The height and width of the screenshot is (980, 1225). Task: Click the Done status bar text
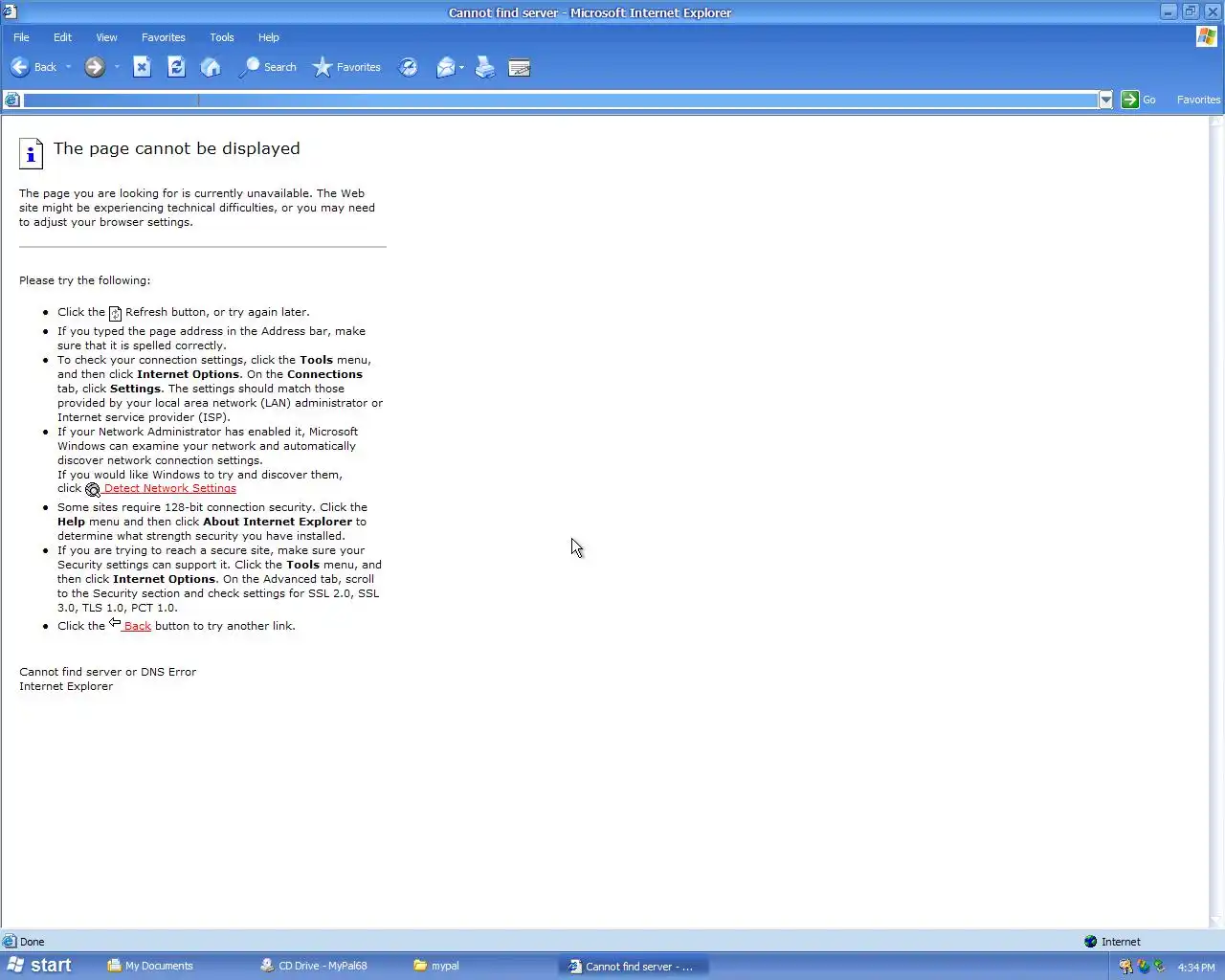tap(33, 942)
